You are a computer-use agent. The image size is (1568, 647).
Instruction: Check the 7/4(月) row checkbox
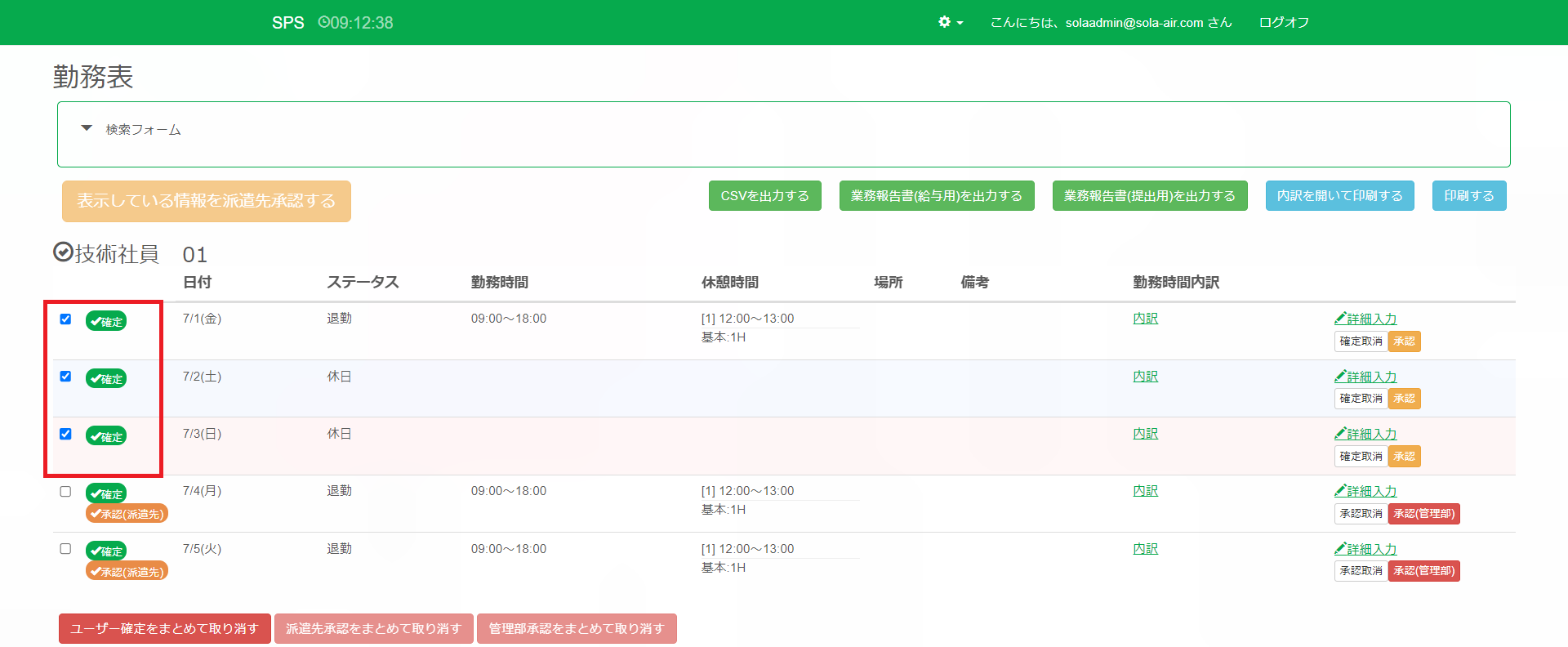point(65,492)
